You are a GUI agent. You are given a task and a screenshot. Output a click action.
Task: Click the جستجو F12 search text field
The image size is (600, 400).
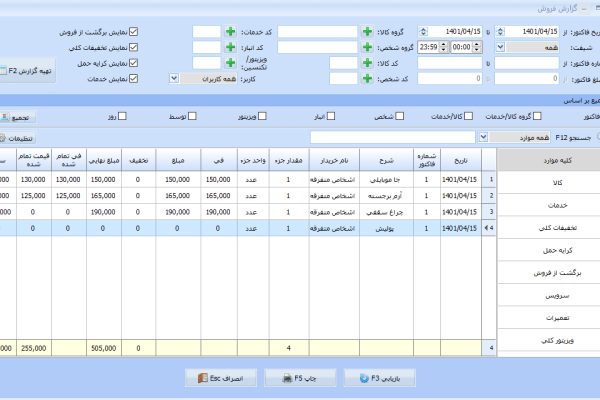(x=393, y=137)
